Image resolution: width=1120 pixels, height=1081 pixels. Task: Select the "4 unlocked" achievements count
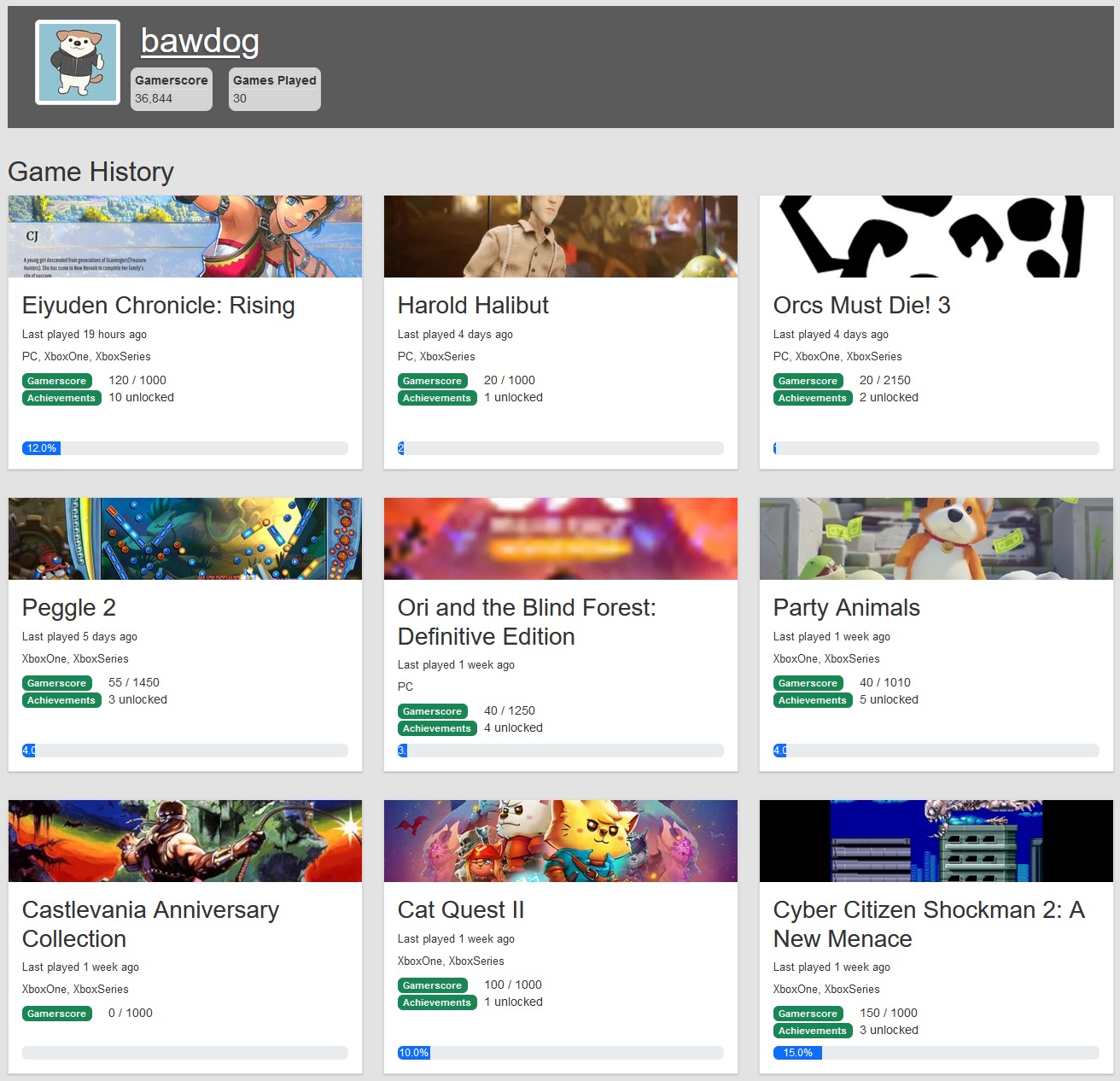click(x=513, y=727)
